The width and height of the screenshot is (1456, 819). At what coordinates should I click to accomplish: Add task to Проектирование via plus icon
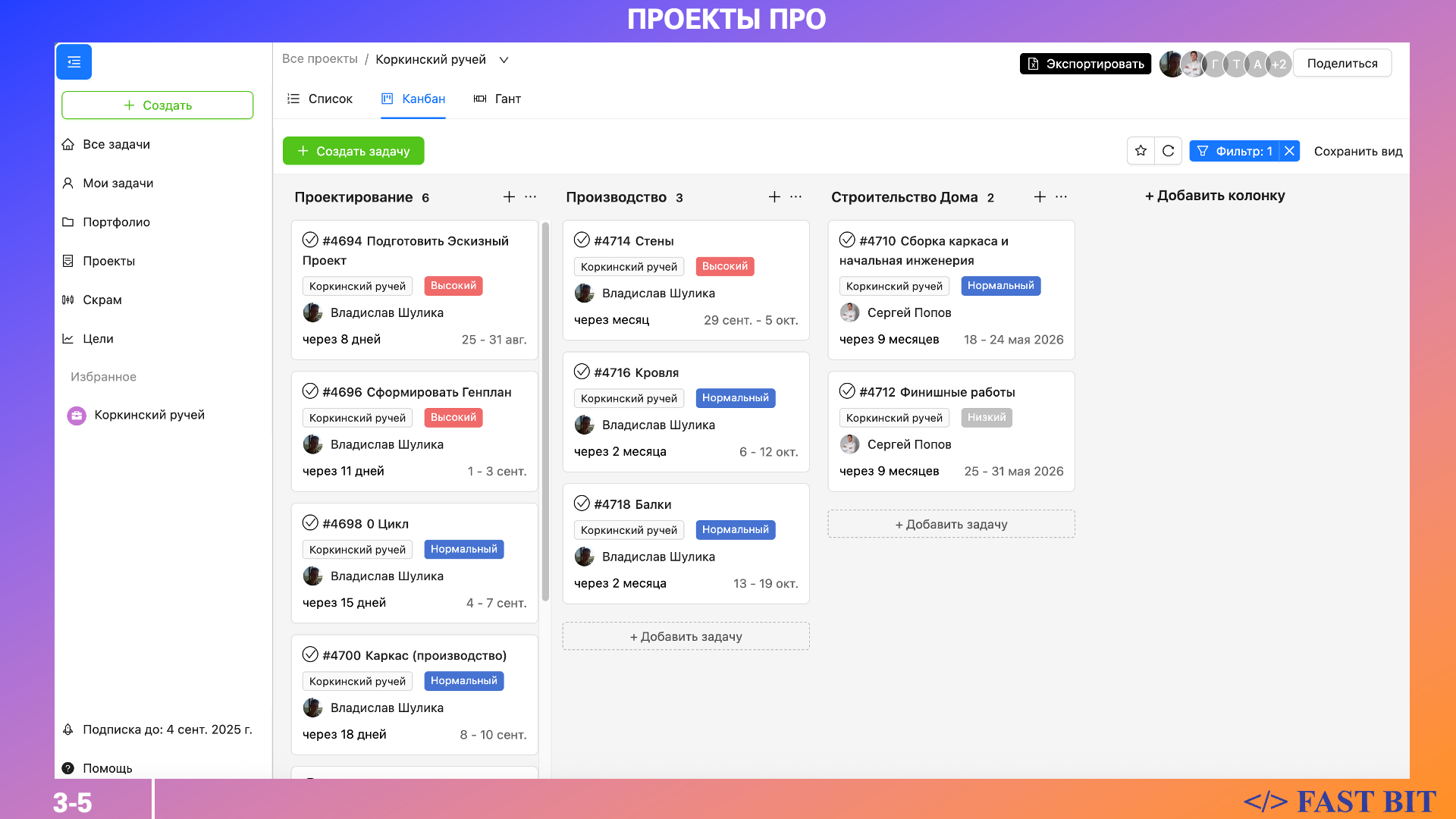pos(509,197)
